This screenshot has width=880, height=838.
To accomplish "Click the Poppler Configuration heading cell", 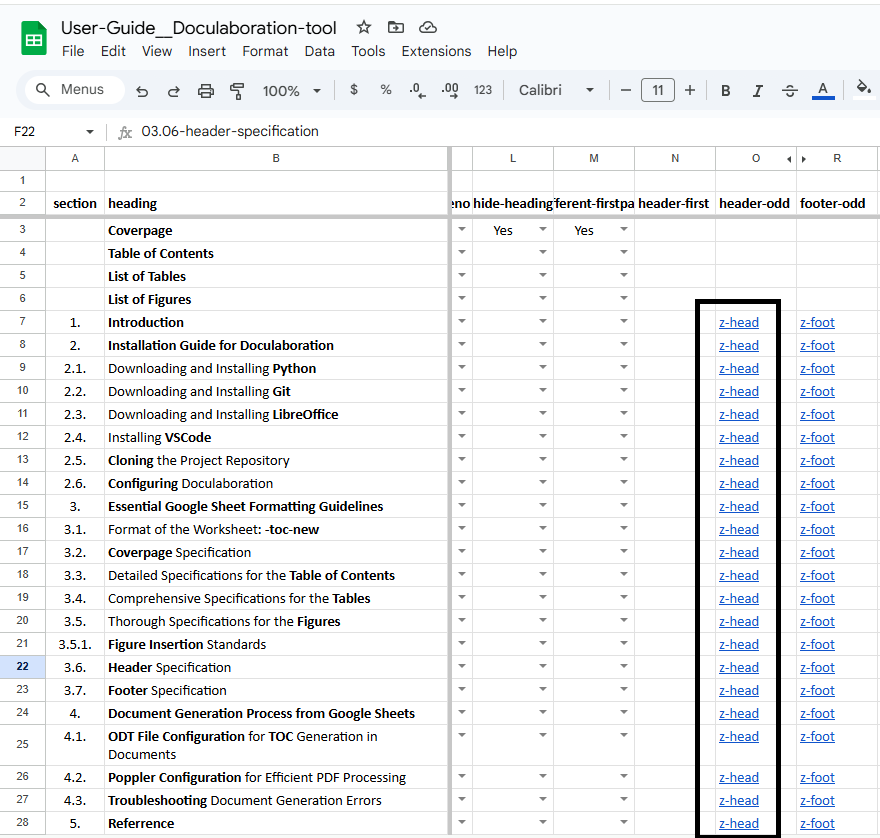I will point(276,777).
